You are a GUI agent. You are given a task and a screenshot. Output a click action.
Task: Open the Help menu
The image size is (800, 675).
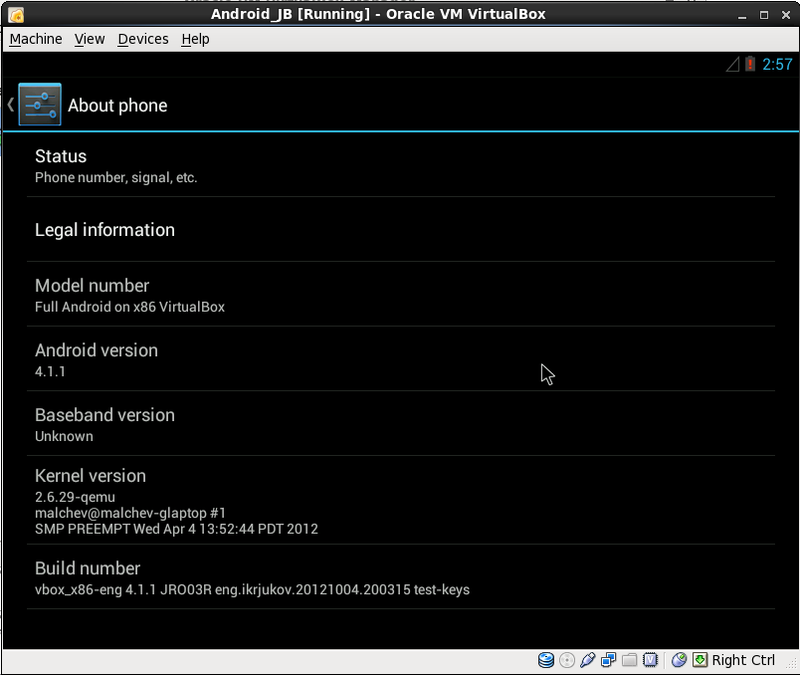(195, 39)
